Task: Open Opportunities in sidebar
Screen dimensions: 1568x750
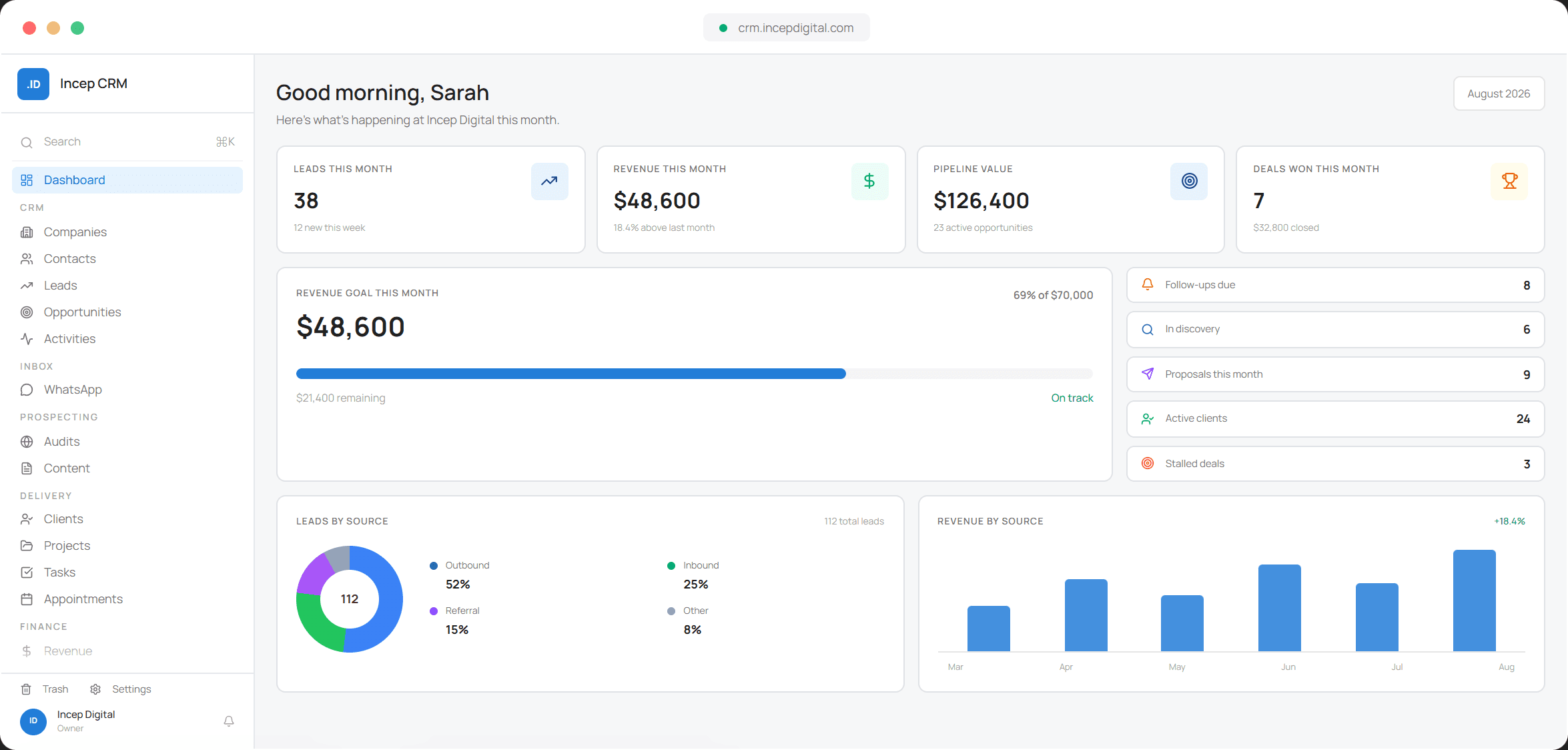Action: point(127,312)
